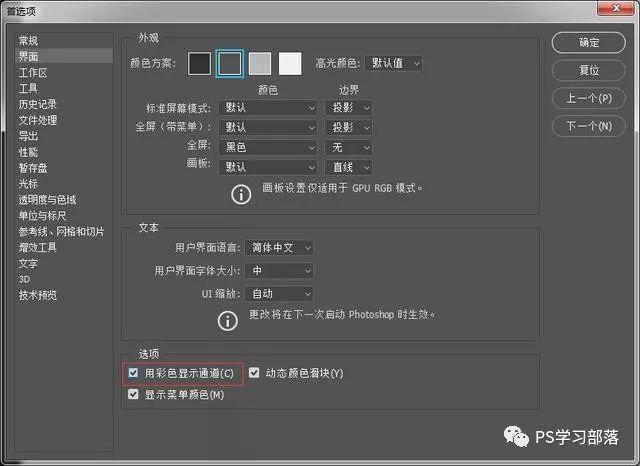
Task: Select the light gray color scheme swatch
Action: (260, 63)
